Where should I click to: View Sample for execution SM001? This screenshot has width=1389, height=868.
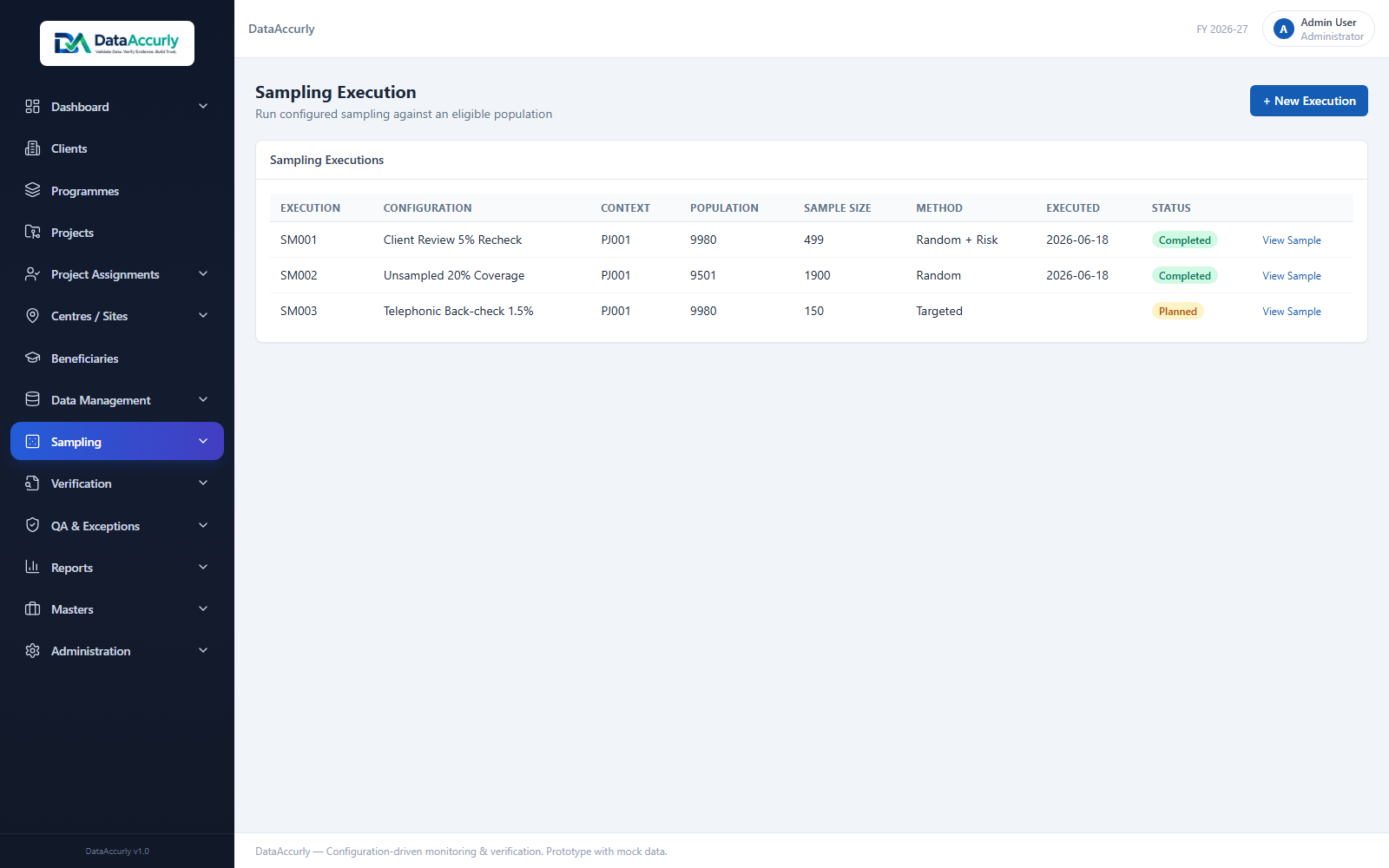pos(1291,240)
